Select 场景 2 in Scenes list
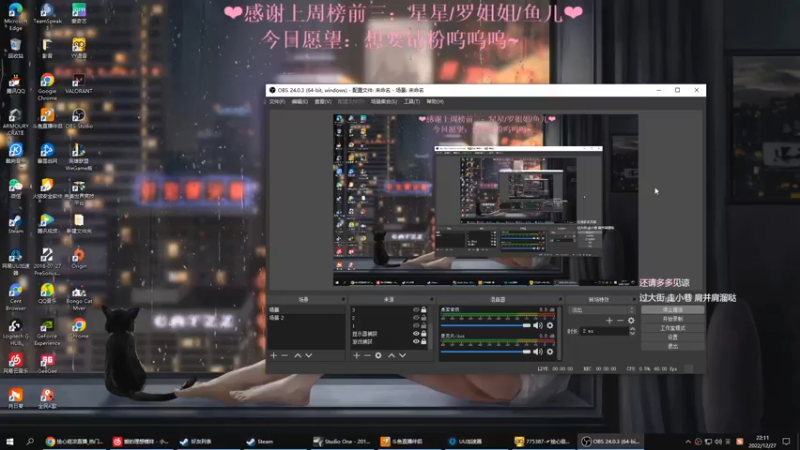Screen dimensions: 800x450 pyautogui.click(x=306, y=317)
